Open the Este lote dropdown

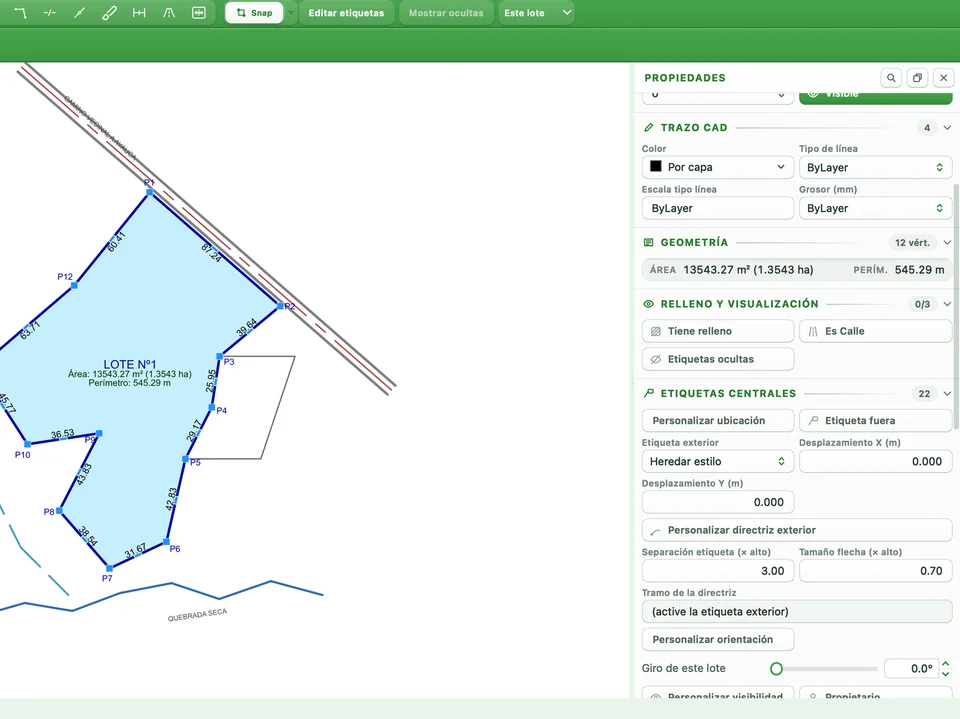pos(536,13)
